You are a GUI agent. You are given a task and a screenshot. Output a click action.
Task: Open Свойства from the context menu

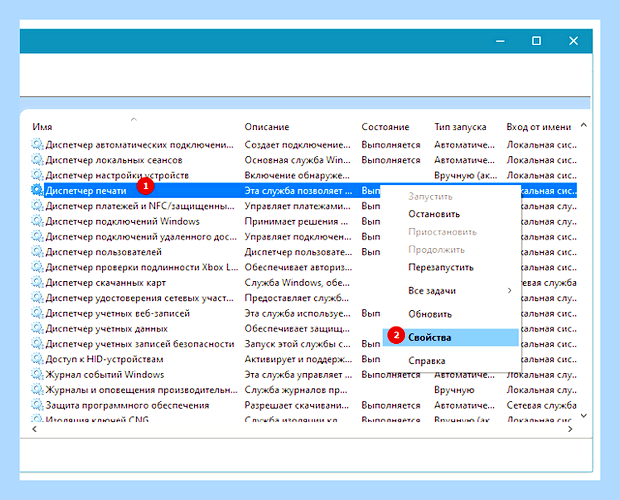pos(450,337)
